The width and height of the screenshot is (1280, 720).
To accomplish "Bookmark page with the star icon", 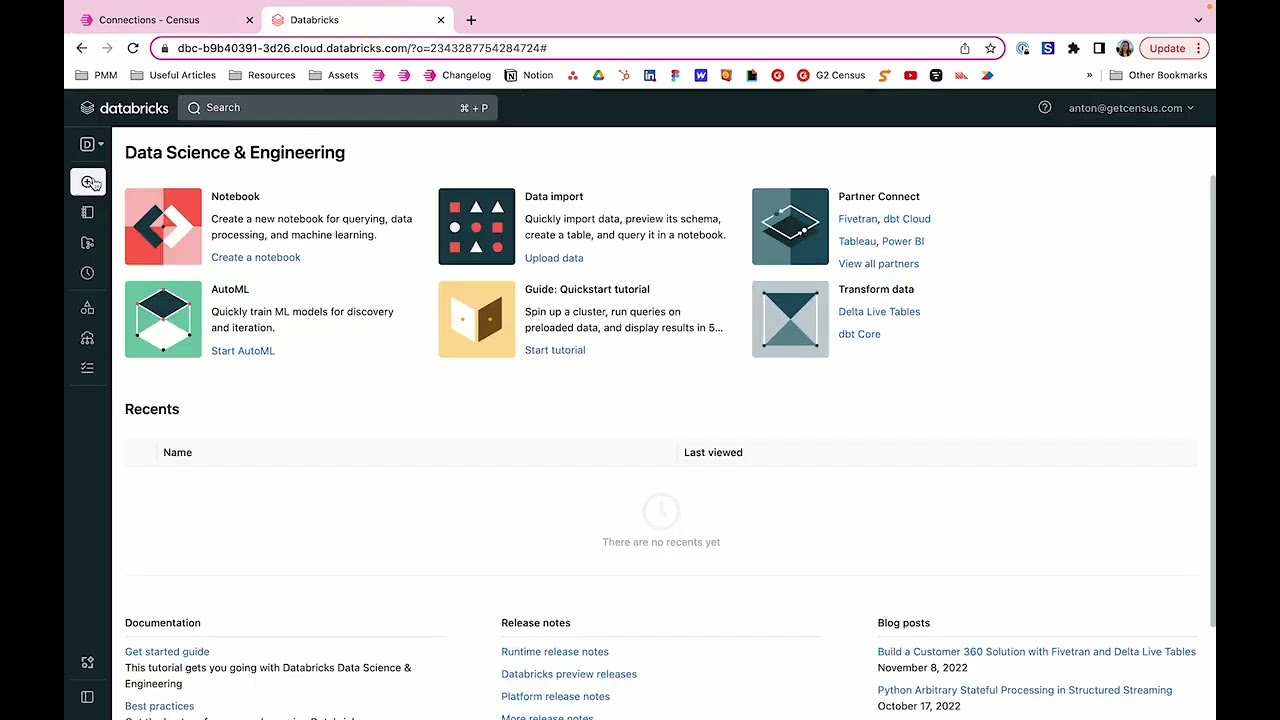I will (x=990, y=48).
